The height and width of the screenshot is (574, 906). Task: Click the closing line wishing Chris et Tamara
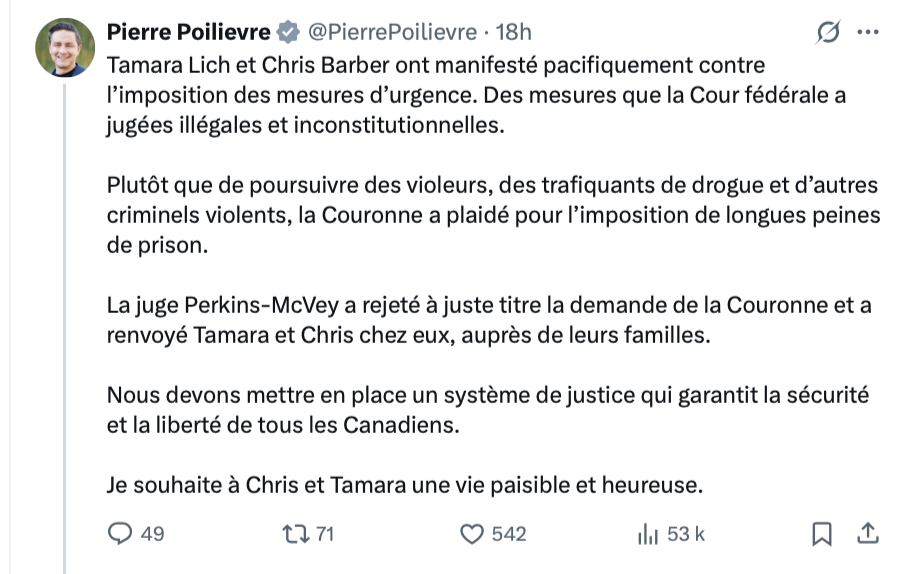405,486
